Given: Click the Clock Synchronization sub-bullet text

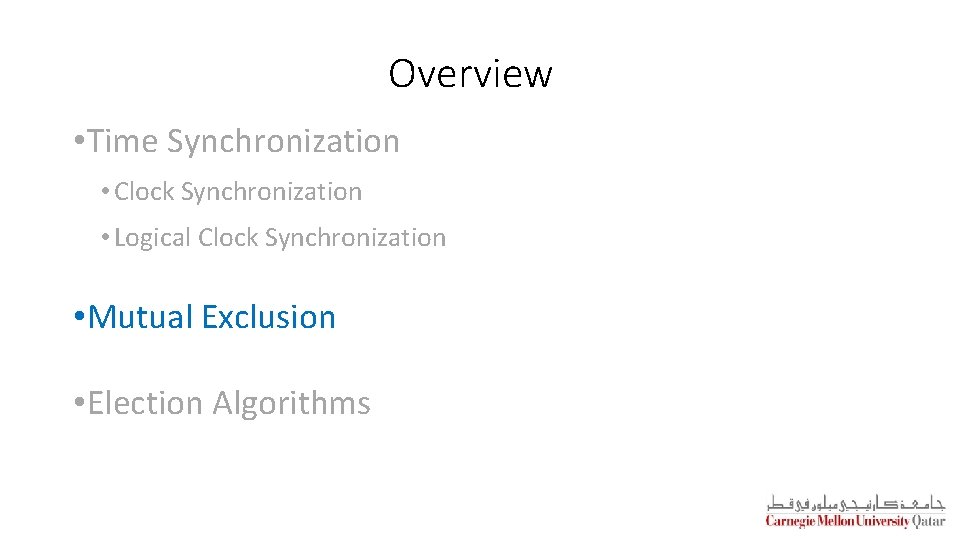Looking at the screenshot, I should pyautogui.click(x=238, y=192).
